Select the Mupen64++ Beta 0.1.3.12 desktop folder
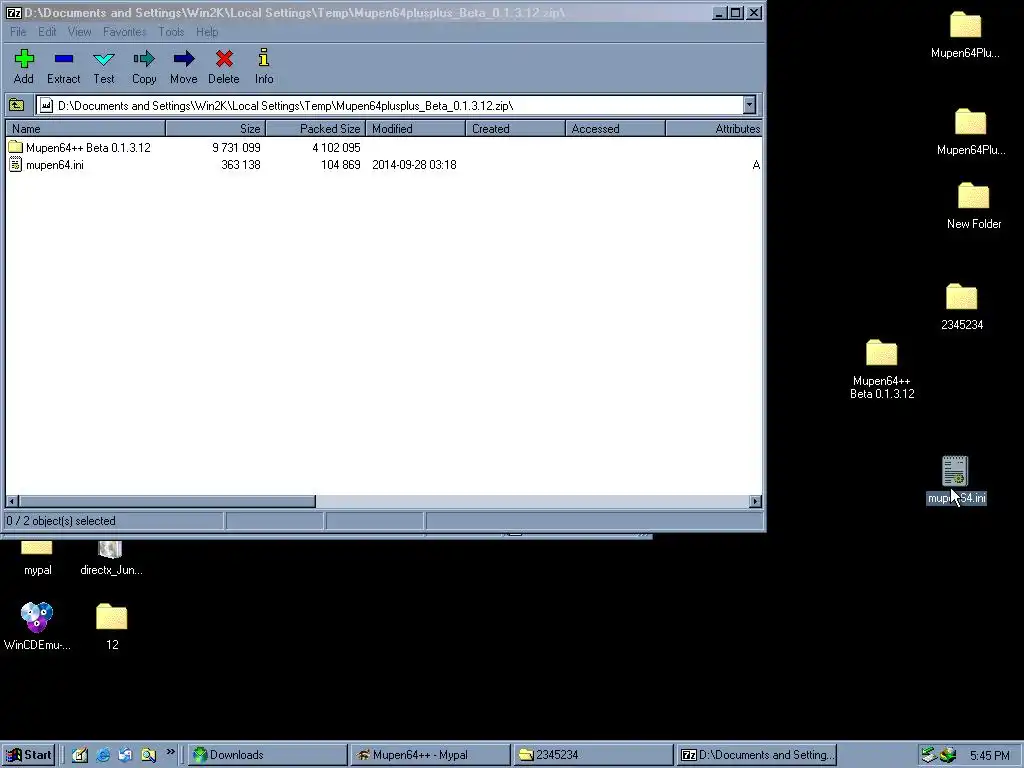 882,370
